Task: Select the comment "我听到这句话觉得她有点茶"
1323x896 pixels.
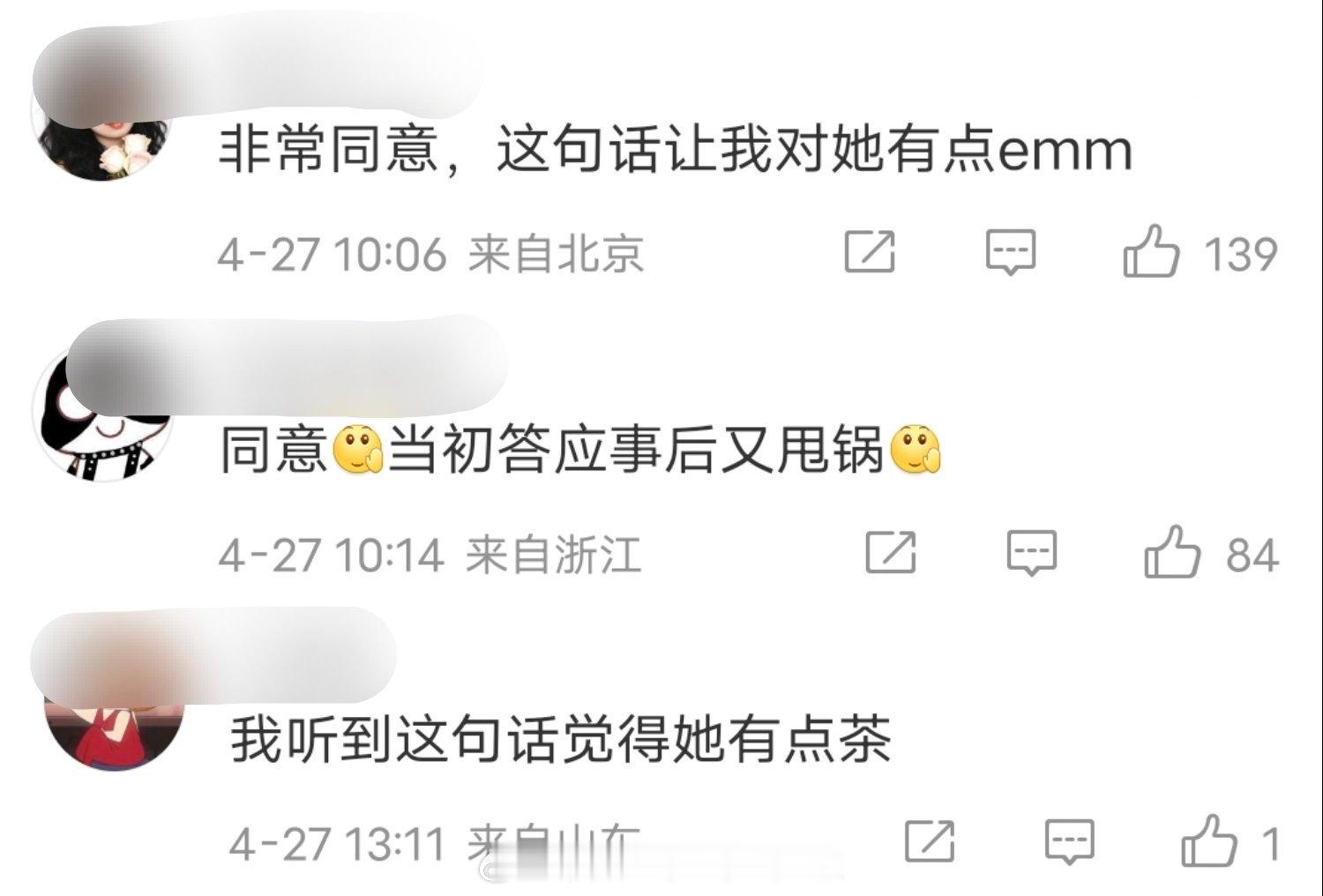Action: (561, 739)
